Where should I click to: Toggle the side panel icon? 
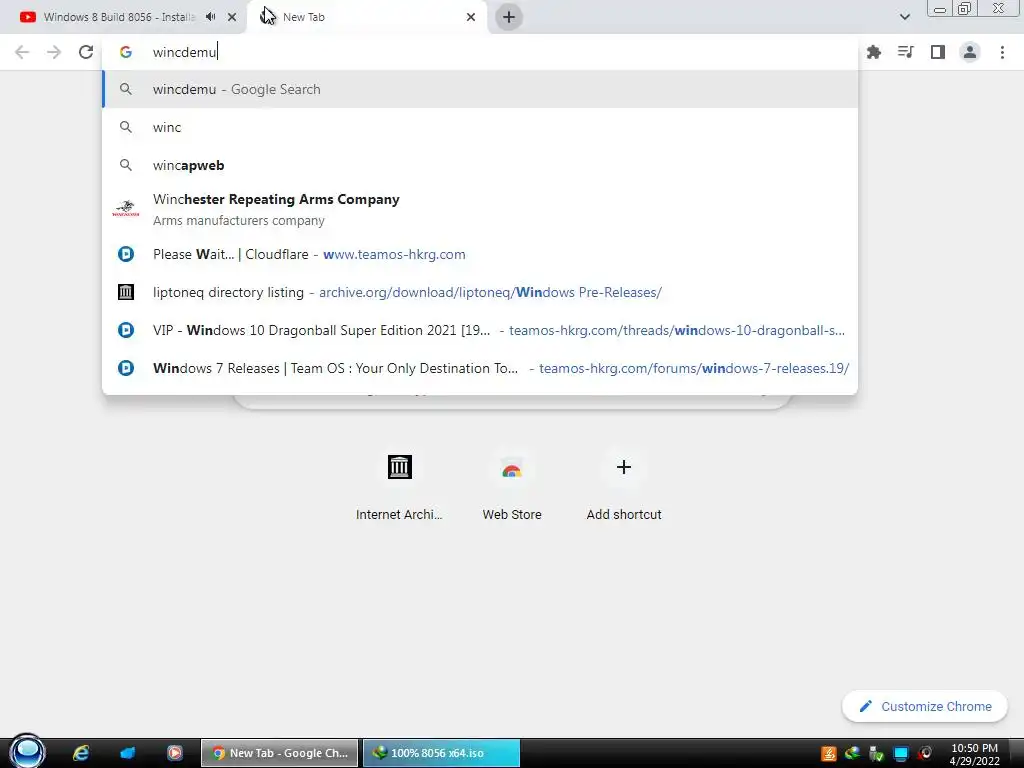click(x=937, y=52)
